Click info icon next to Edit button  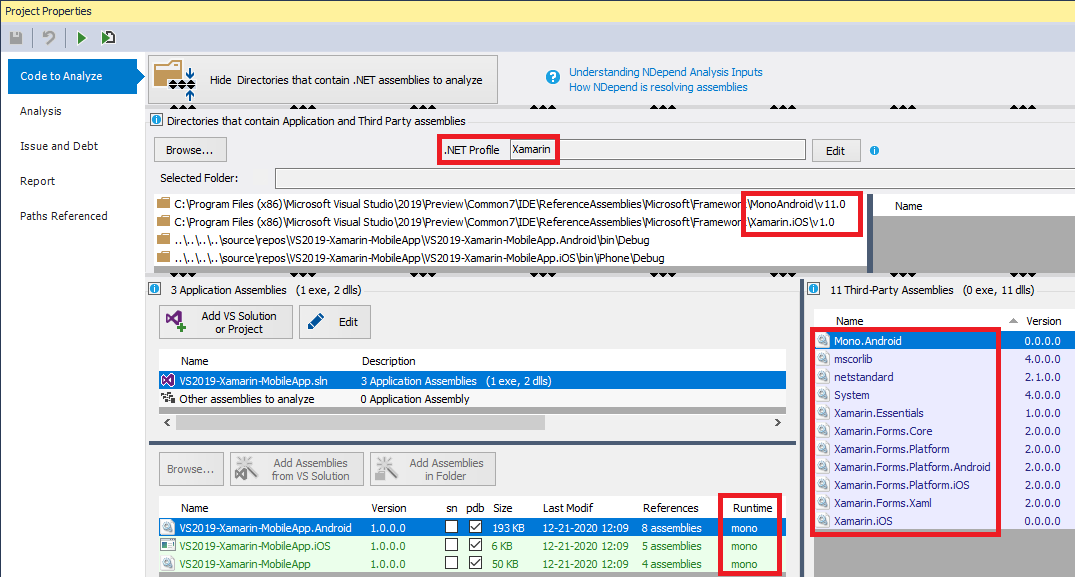point(874,151)
